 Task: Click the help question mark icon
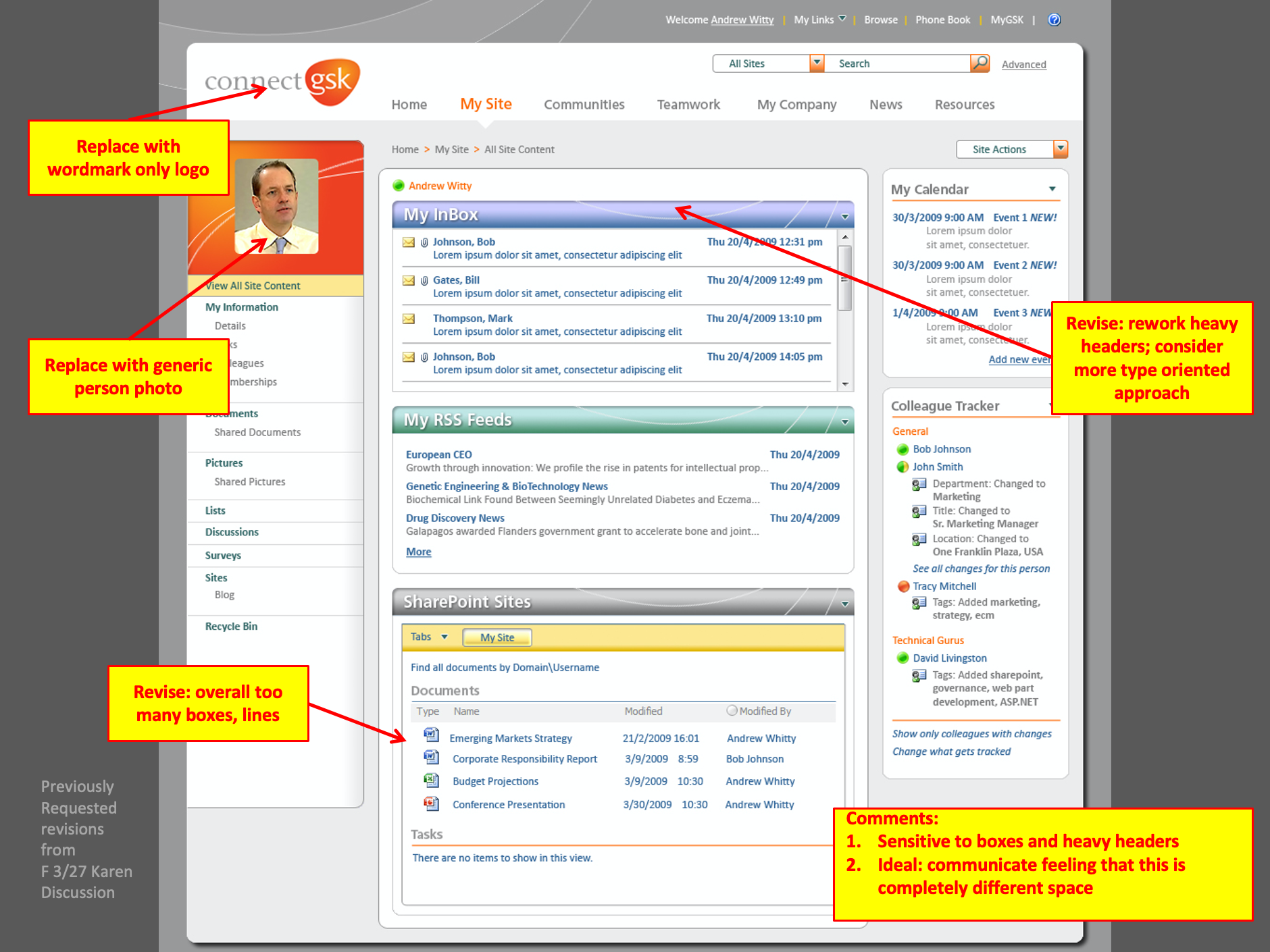[x=1054, y=20]
